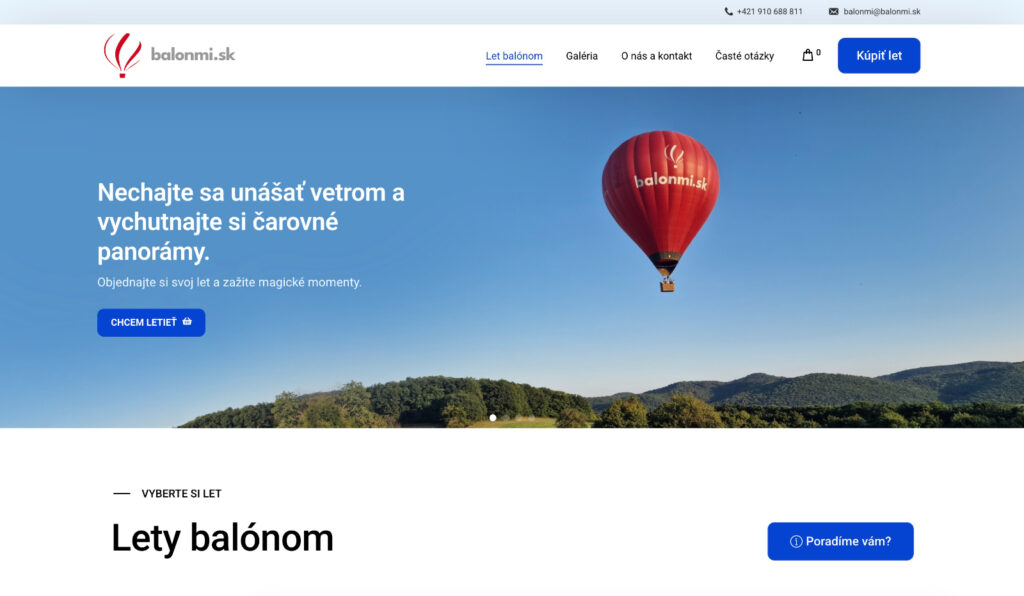Click the Kúpiť let button
1024x596 pixels.
879,55
